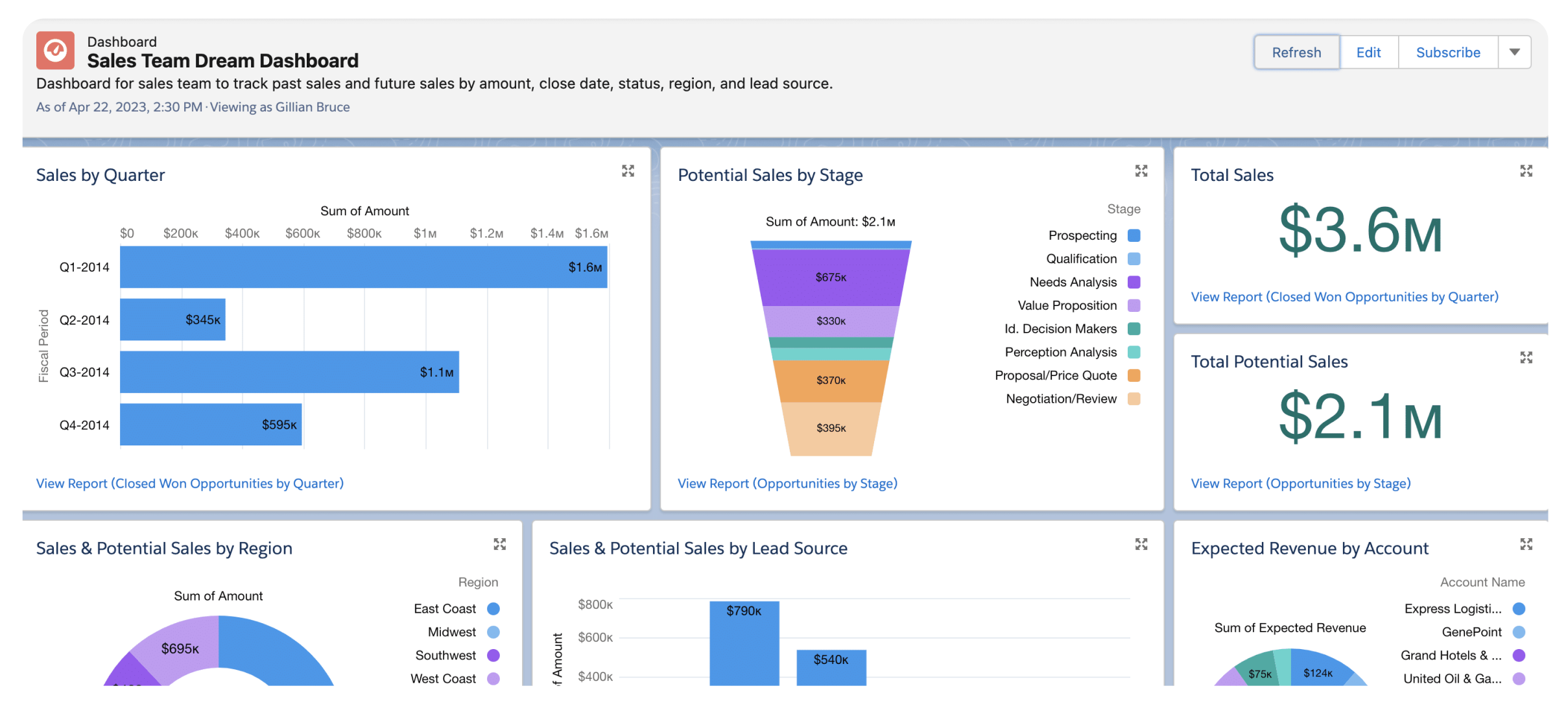Click the Refresh button
The height and width of the screenshot is (710, 1568).
point(1296,53)
